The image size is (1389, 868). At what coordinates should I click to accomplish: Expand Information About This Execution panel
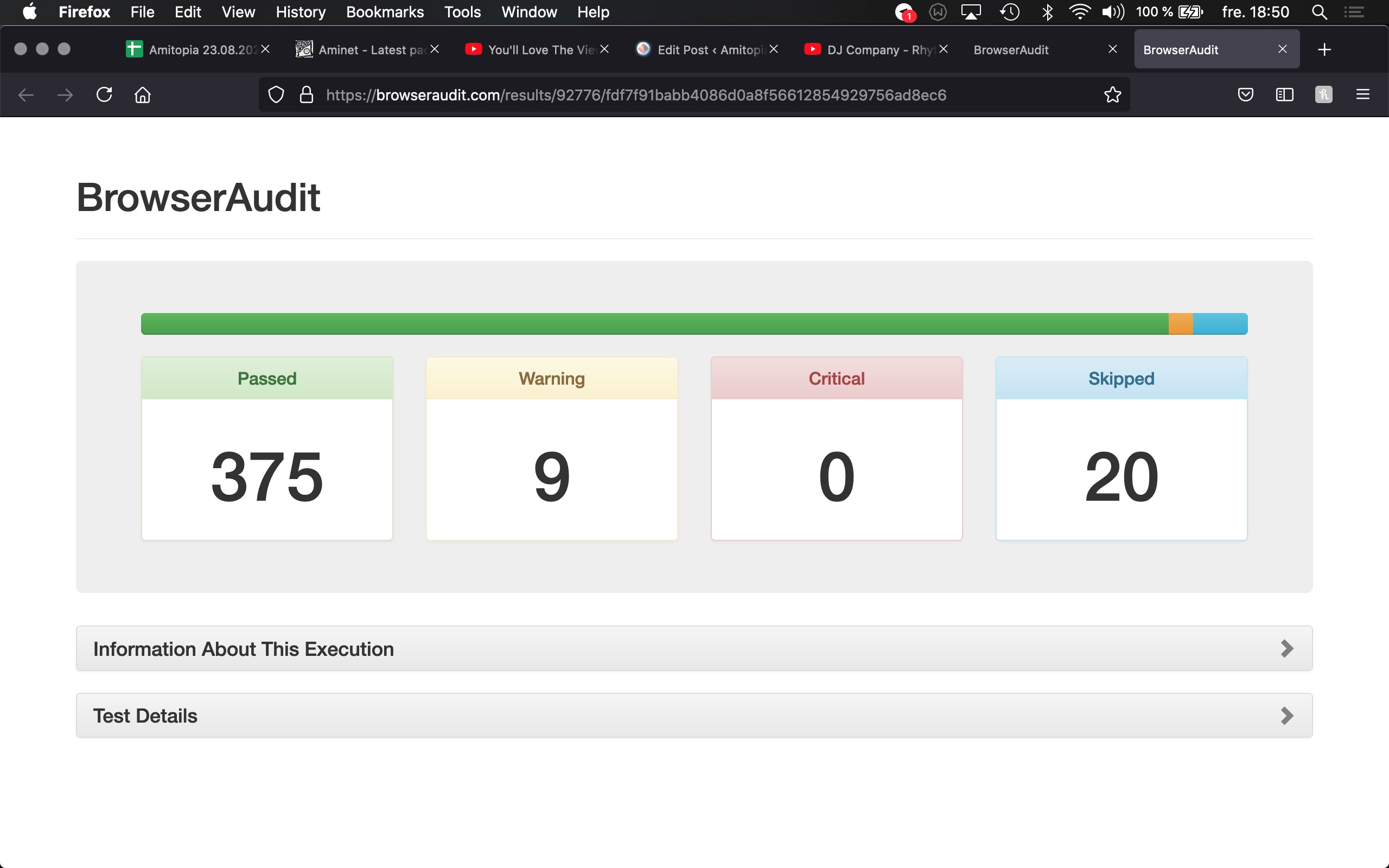coord(694,649)
